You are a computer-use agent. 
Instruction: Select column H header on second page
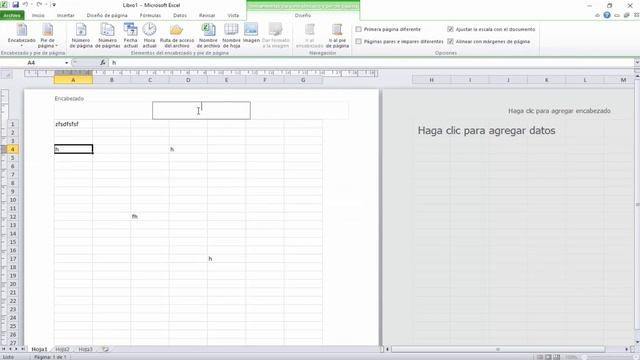[x=431, y=80]
